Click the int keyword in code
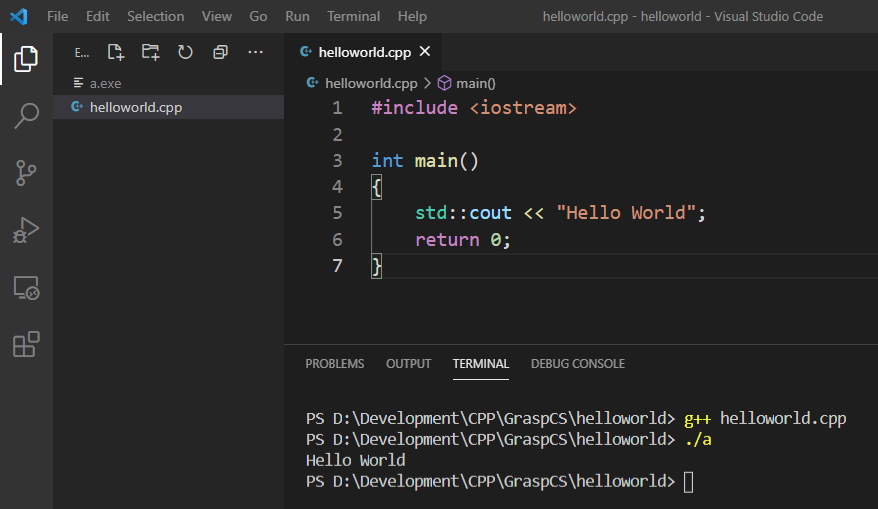 coord(387,161)
